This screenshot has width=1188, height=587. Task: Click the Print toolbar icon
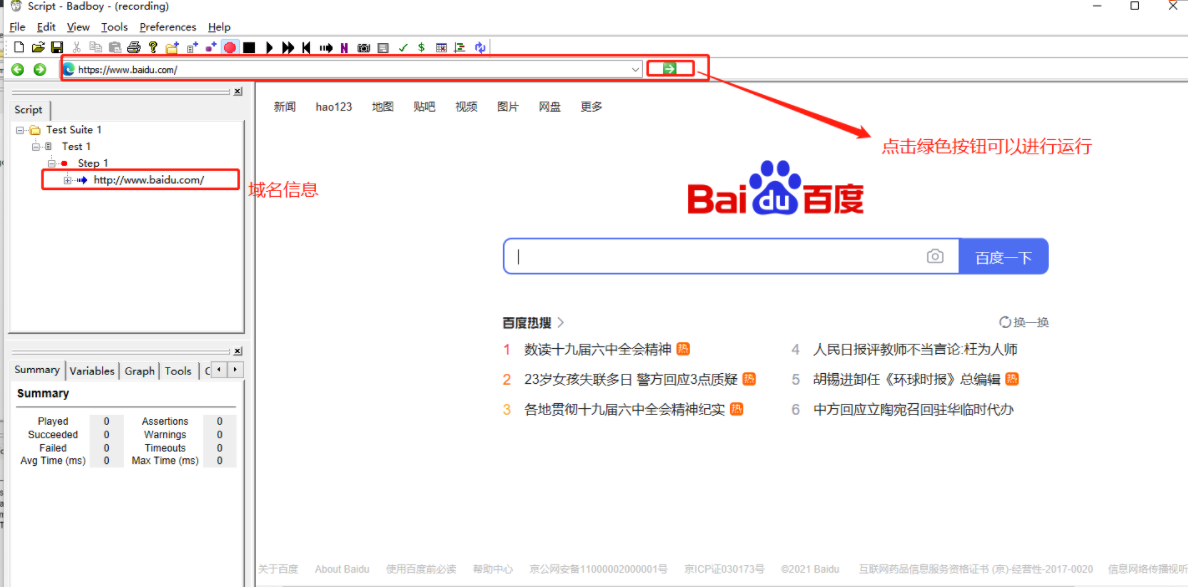click(134, 48)
